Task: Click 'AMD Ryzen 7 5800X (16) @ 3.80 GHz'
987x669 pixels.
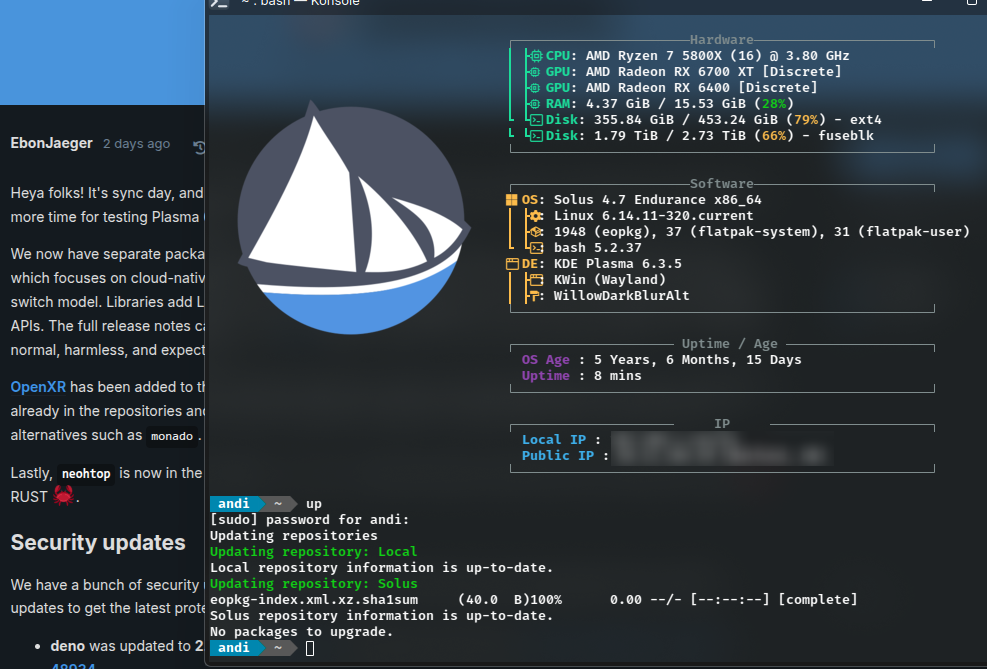Action: [718, 56]
